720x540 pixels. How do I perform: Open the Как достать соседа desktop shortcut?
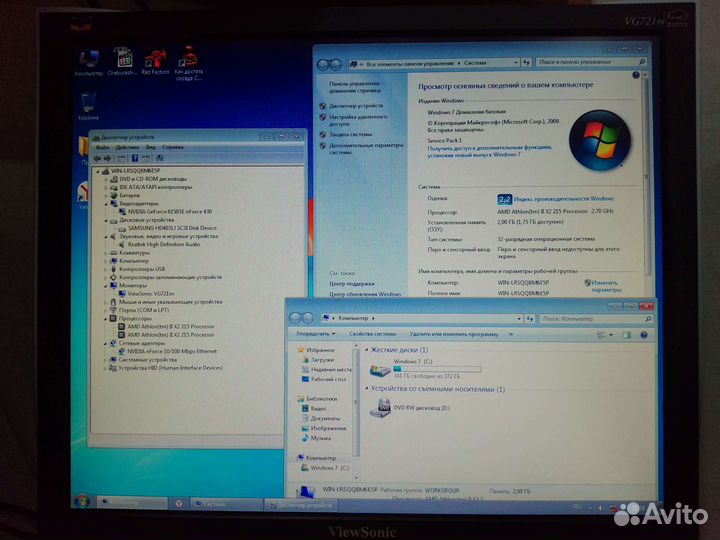[x=188, y=63]
